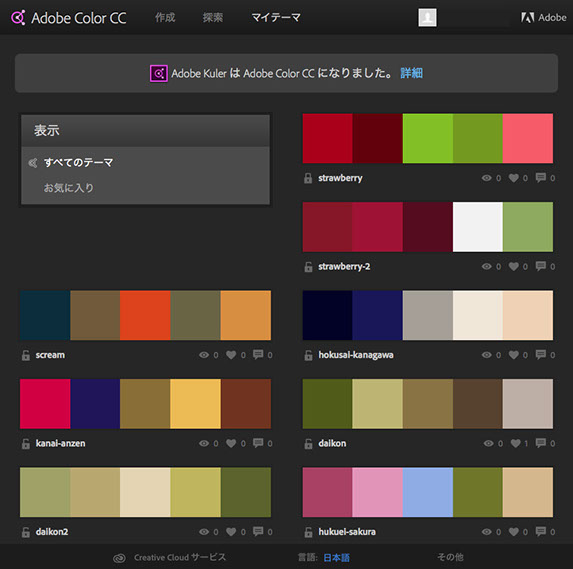Screen dimensions: 573x569
Task: Open the daikon palette's dark olive swatch
Action: [x=327, y=403]
